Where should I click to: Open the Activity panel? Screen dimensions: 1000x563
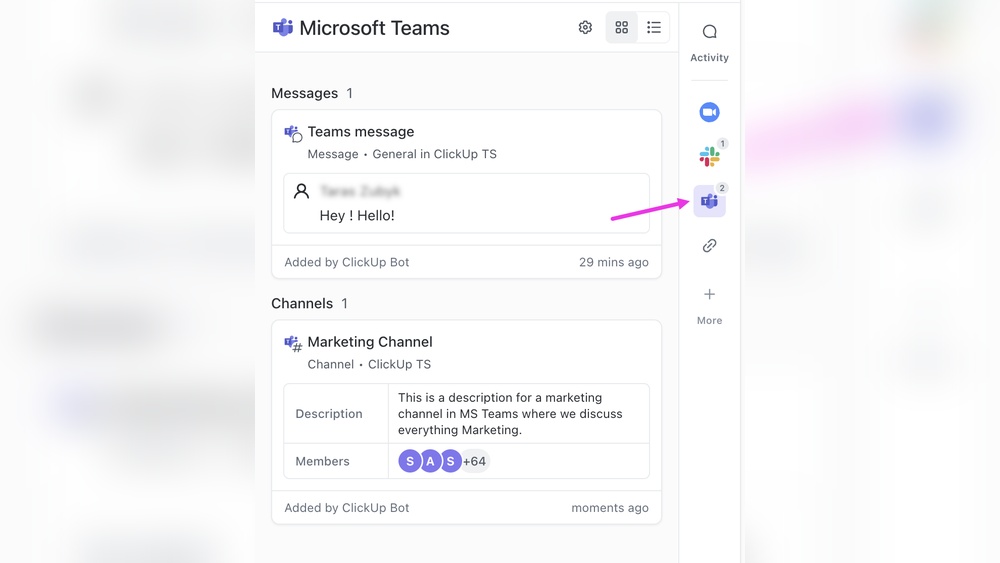[709, 43]
